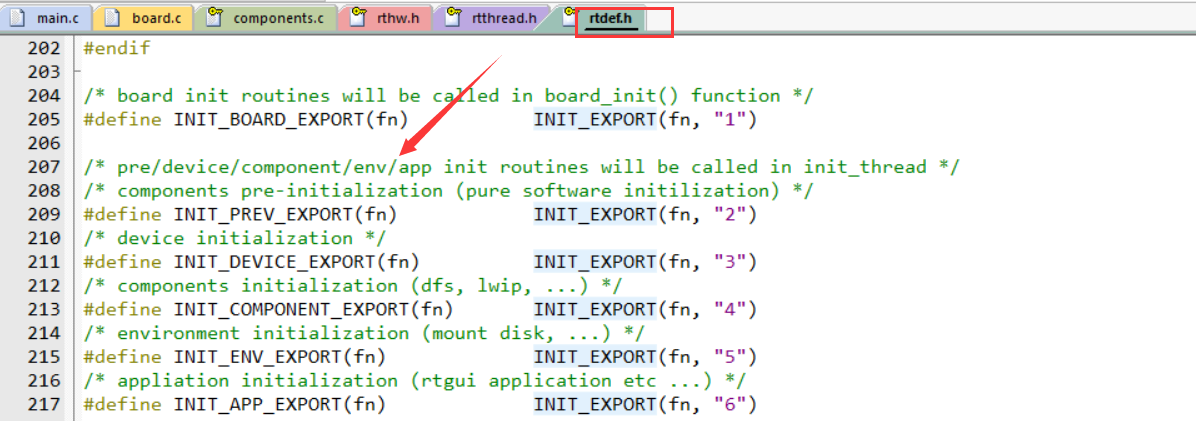Click the "5" string literal
The image size is (1196, 421).
(729, 357)
